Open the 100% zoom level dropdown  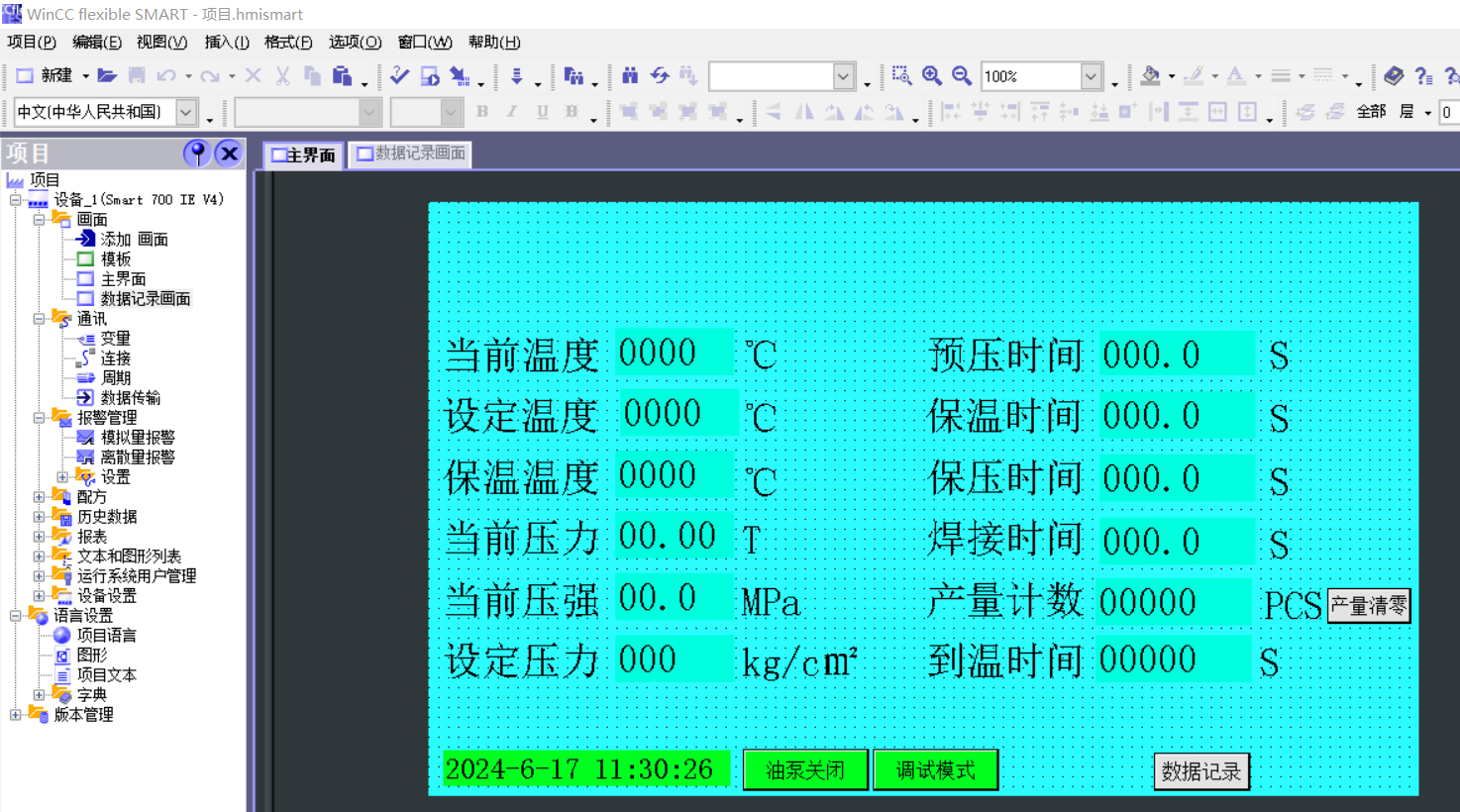coord(1091,76)
